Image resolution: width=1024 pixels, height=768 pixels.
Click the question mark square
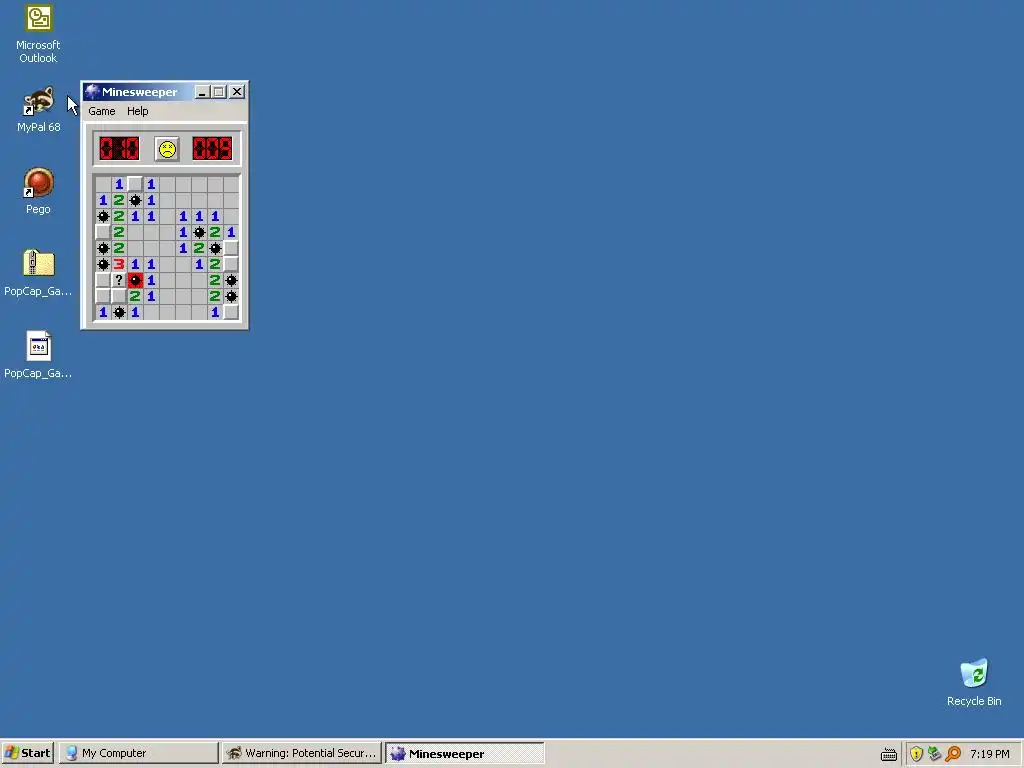pyautogui.click(x=119, y=280)
